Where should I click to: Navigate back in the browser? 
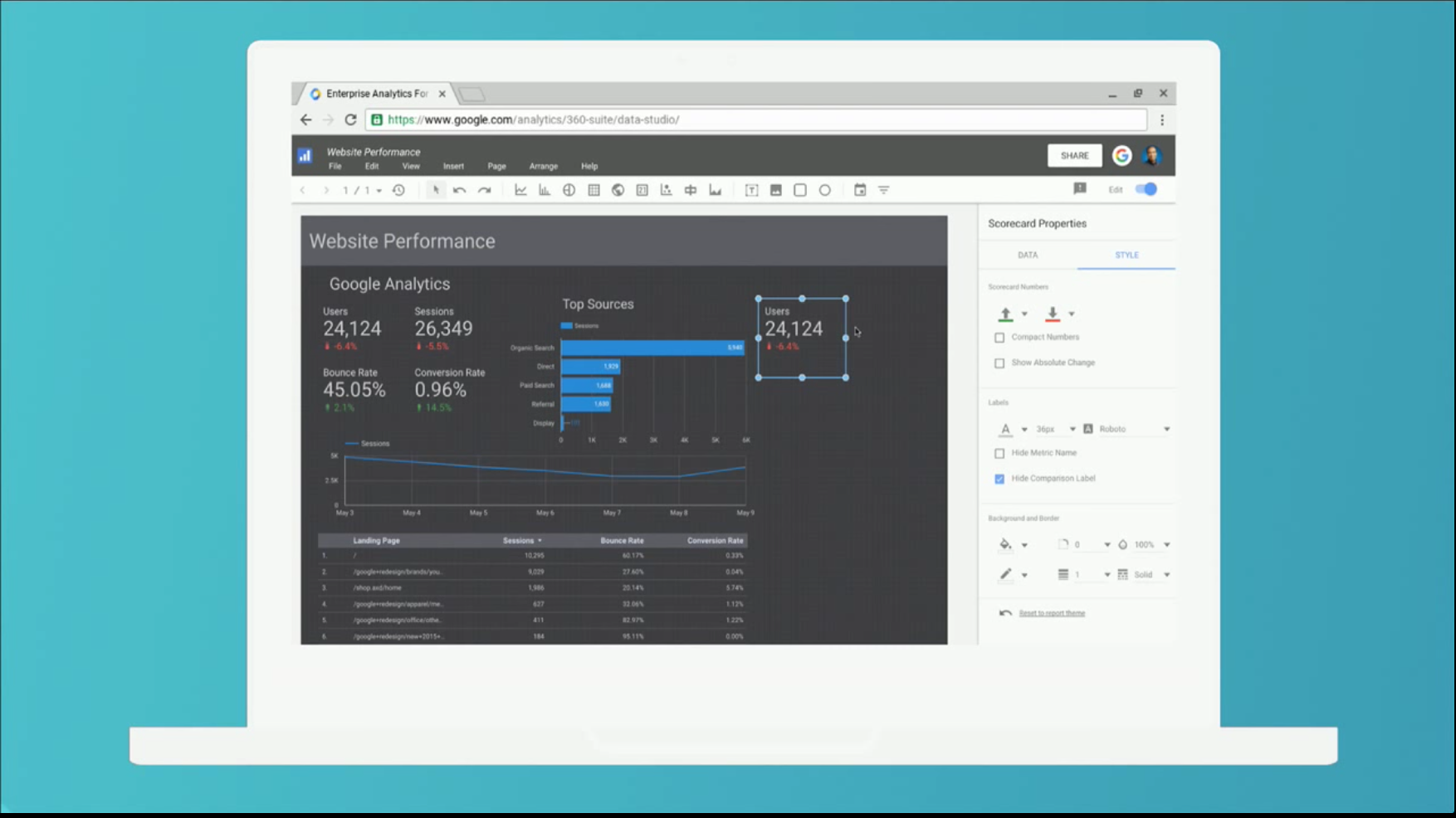click(x=305, y=119)
